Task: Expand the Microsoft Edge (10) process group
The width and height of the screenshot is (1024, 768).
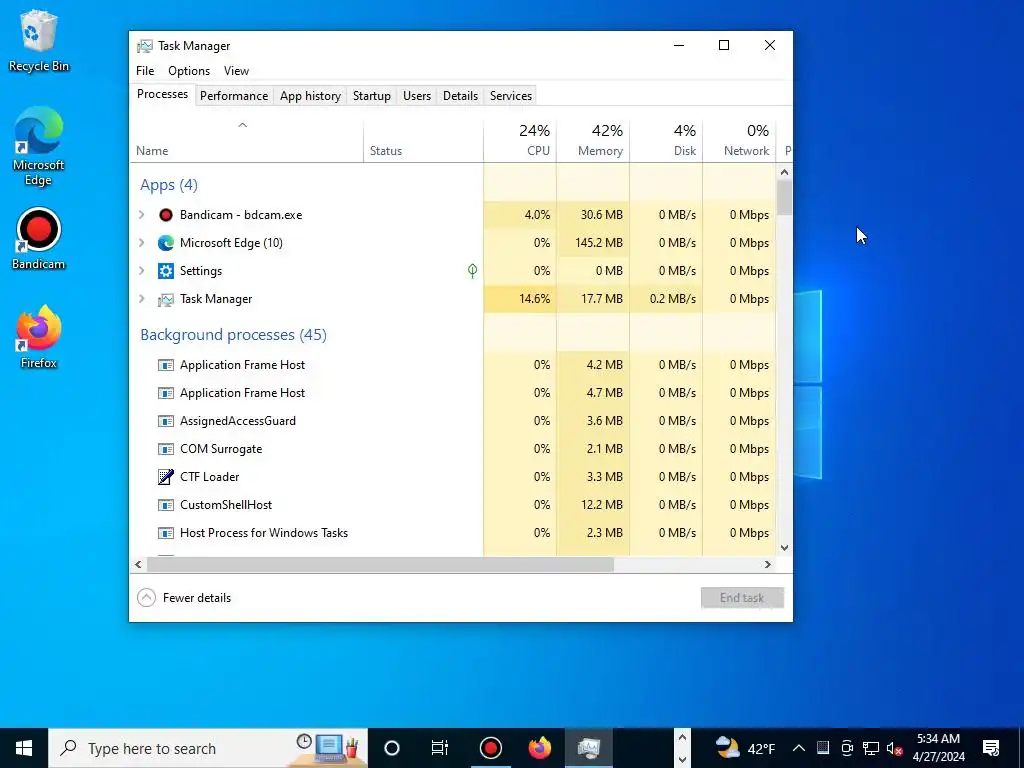Action: tap(142, 243)
